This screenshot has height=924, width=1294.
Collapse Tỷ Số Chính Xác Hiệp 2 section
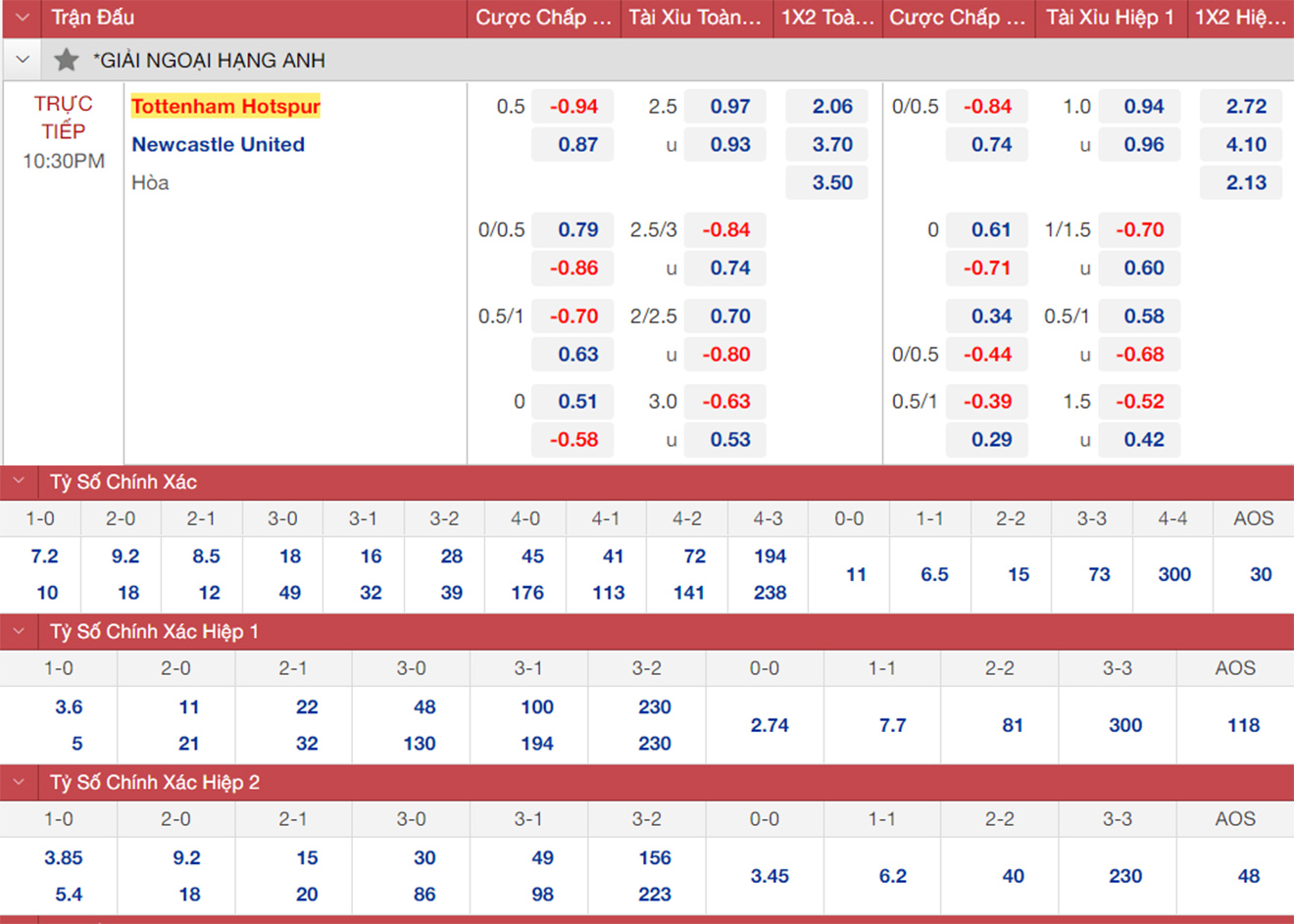point(19,782)
